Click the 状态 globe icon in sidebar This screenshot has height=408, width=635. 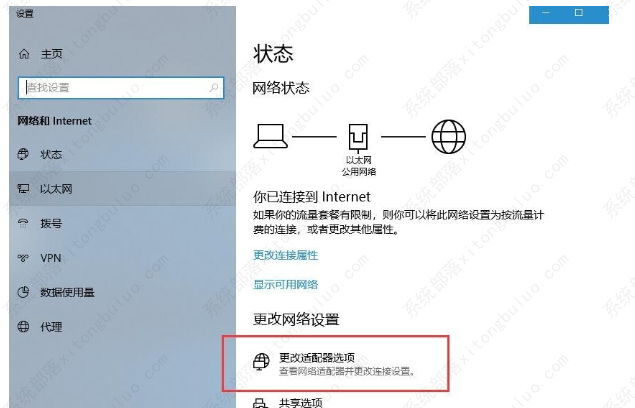23,154
